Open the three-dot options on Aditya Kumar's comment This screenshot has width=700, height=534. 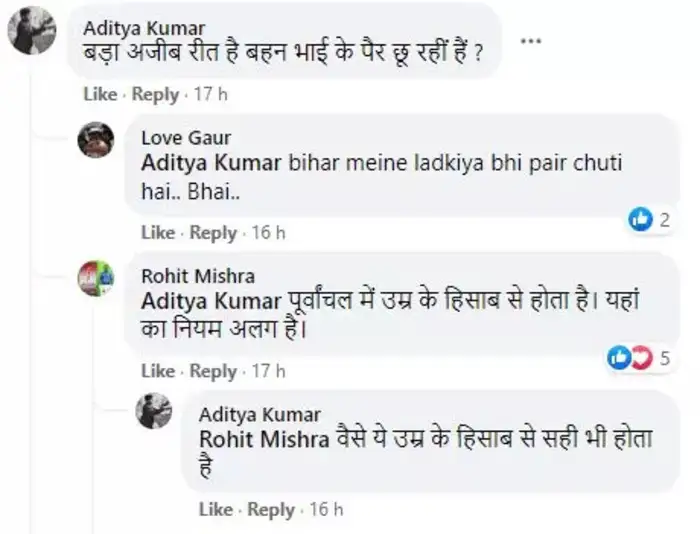coord(531,41)
